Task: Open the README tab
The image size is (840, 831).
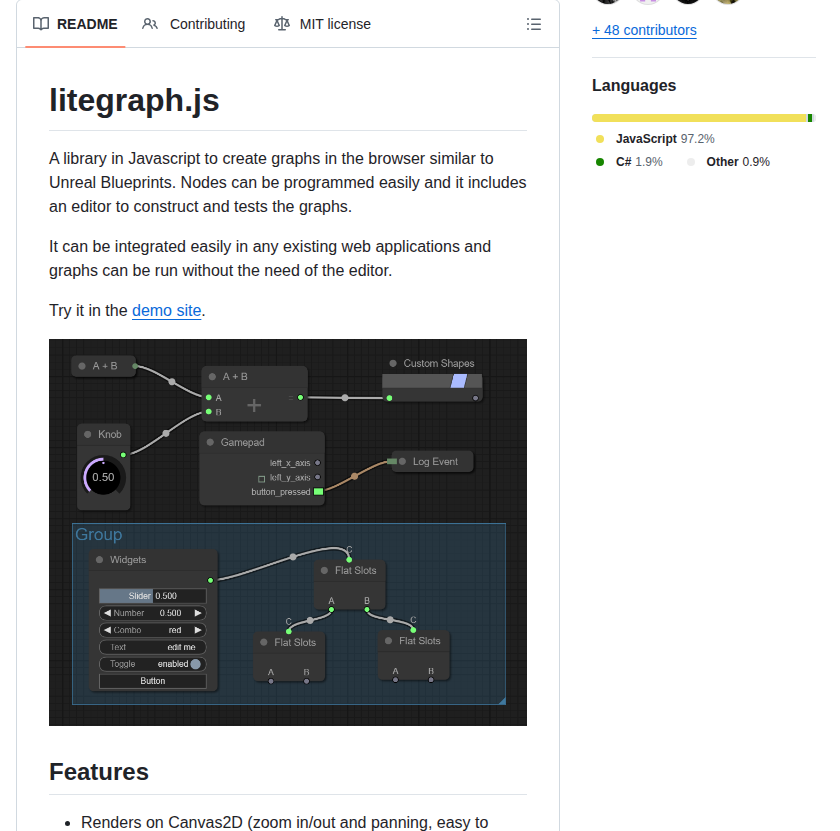Action: (75, 24)
